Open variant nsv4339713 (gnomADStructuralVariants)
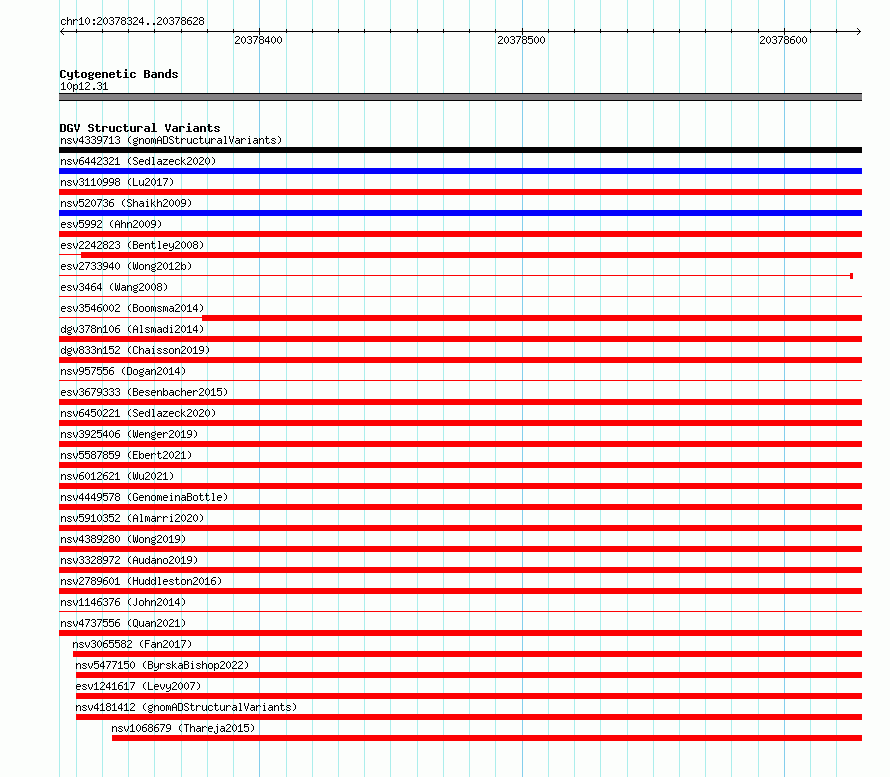The width and height of the screenshot is (890, 777). coord(171,140)
